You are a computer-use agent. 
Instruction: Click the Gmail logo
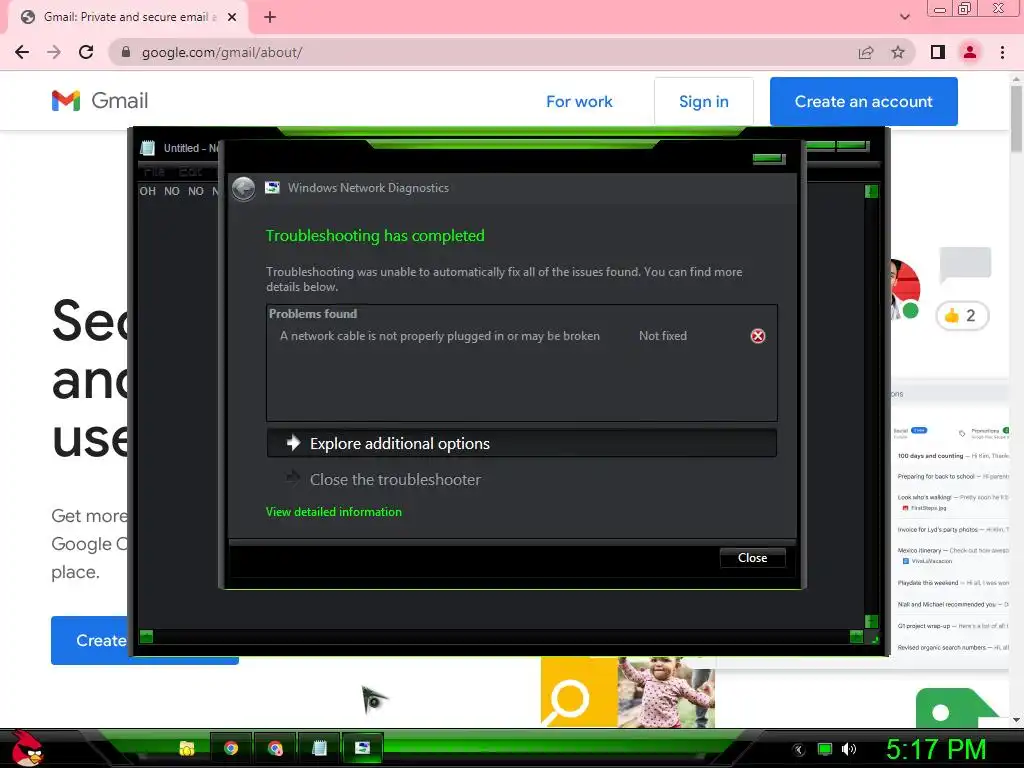coord(100,101)
